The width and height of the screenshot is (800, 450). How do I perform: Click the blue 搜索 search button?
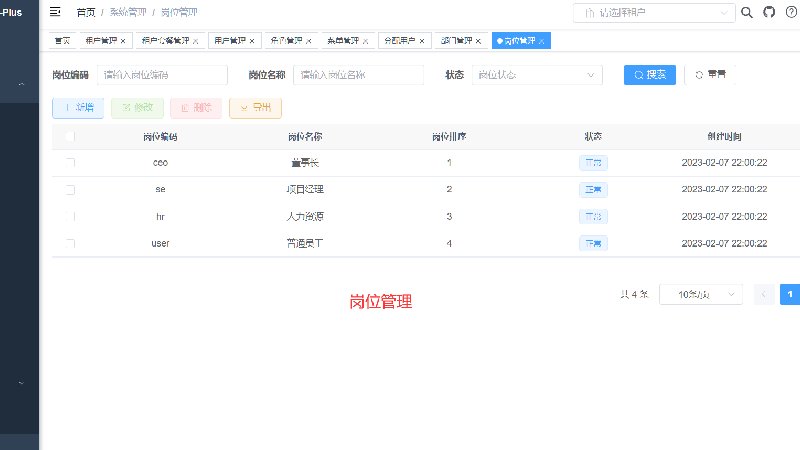click(x=650, y=75)
